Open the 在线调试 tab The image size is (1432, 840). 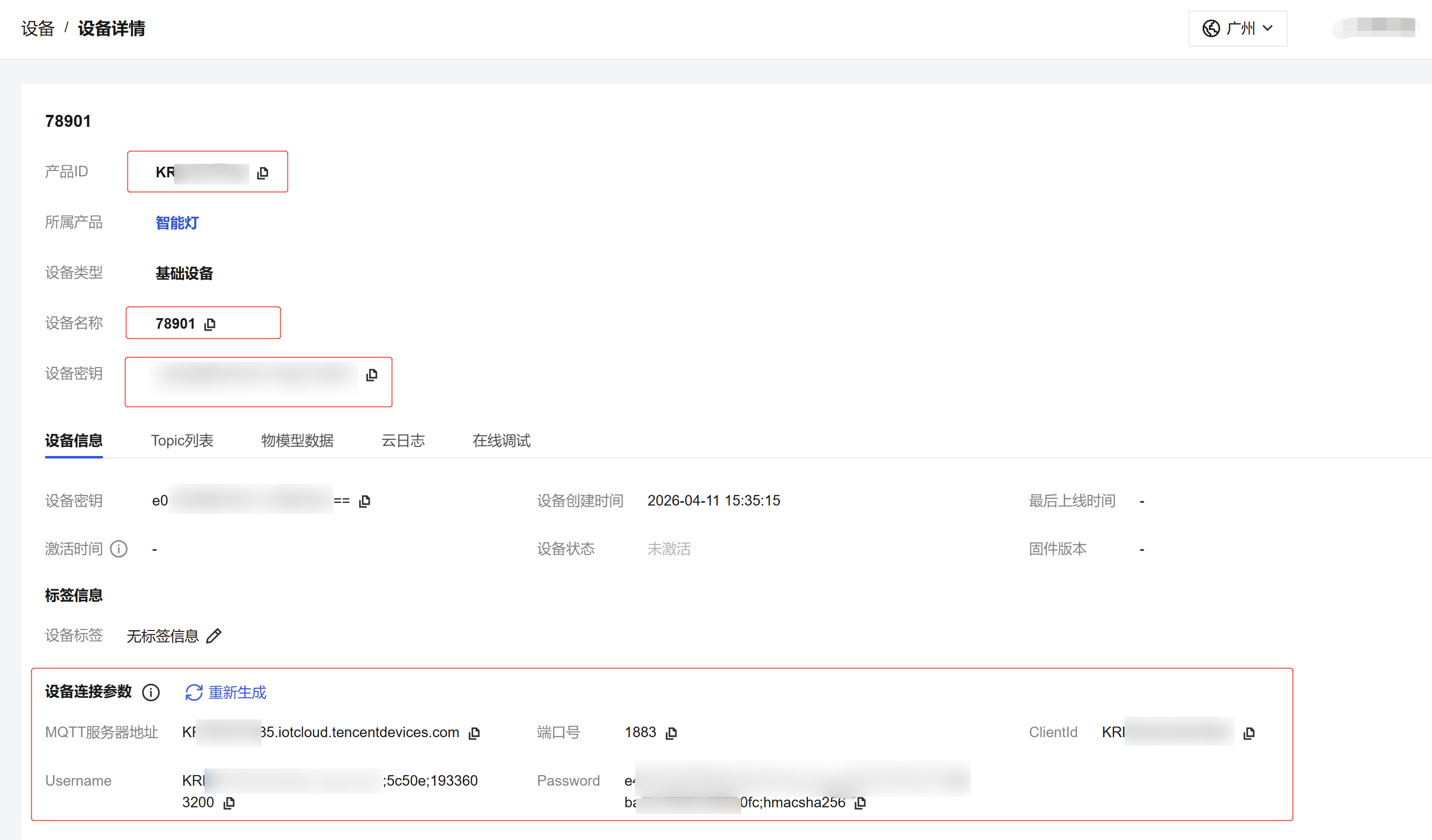(501, 440)
